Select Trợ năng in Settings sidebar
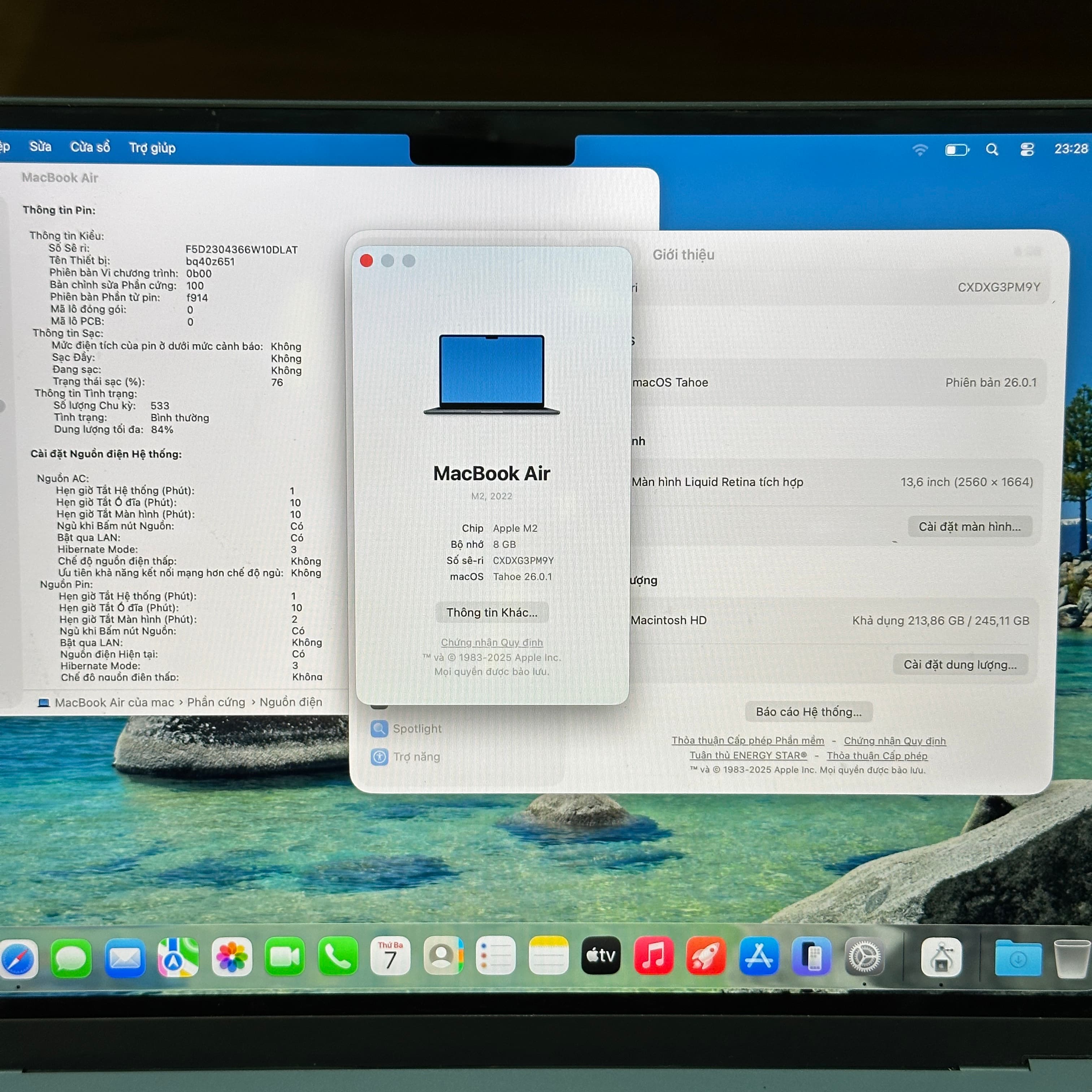 pyautogui.click(x=405, y=756)
